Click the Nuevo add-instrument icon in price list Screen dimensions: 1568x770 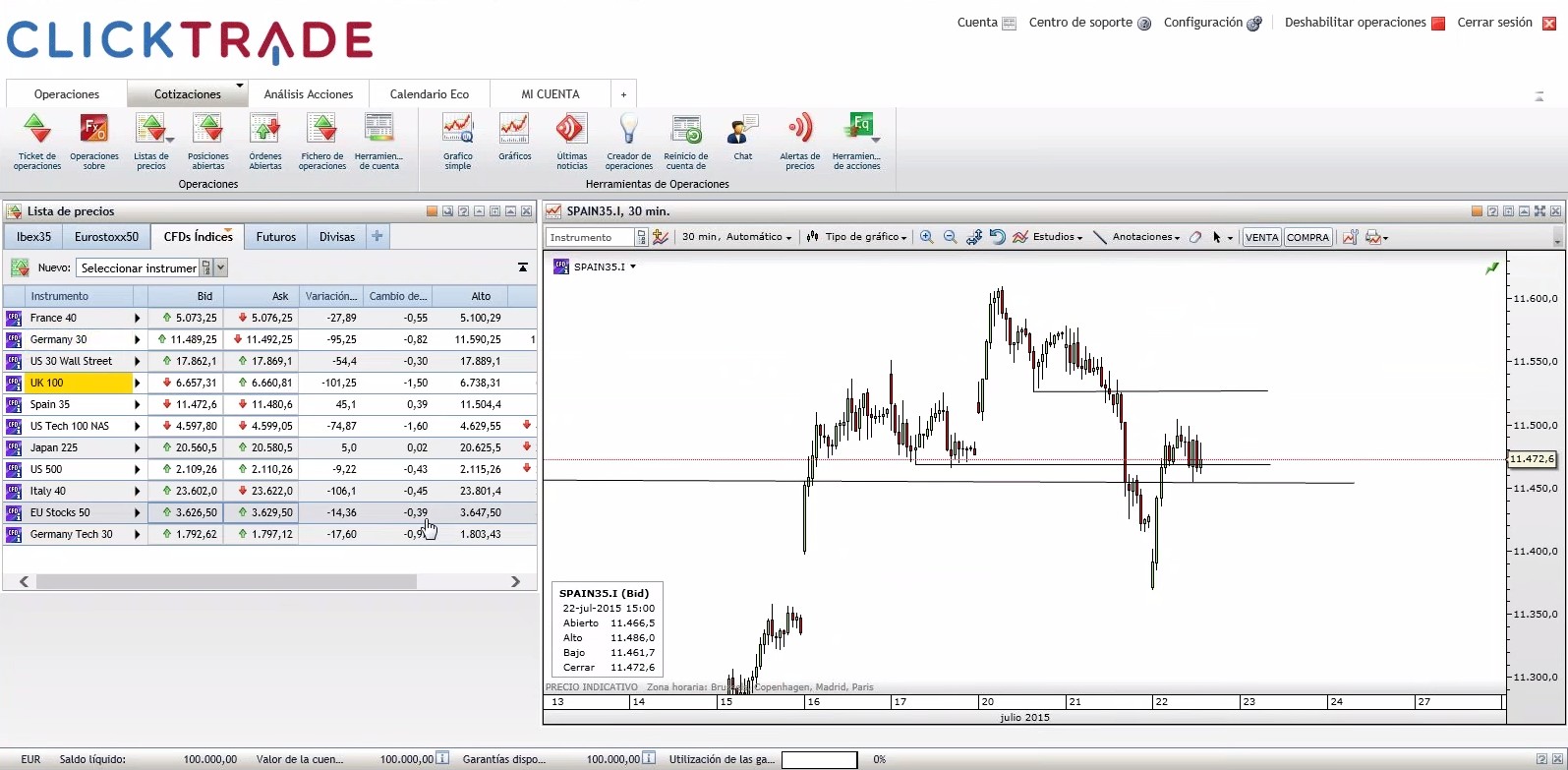[20, 267]
